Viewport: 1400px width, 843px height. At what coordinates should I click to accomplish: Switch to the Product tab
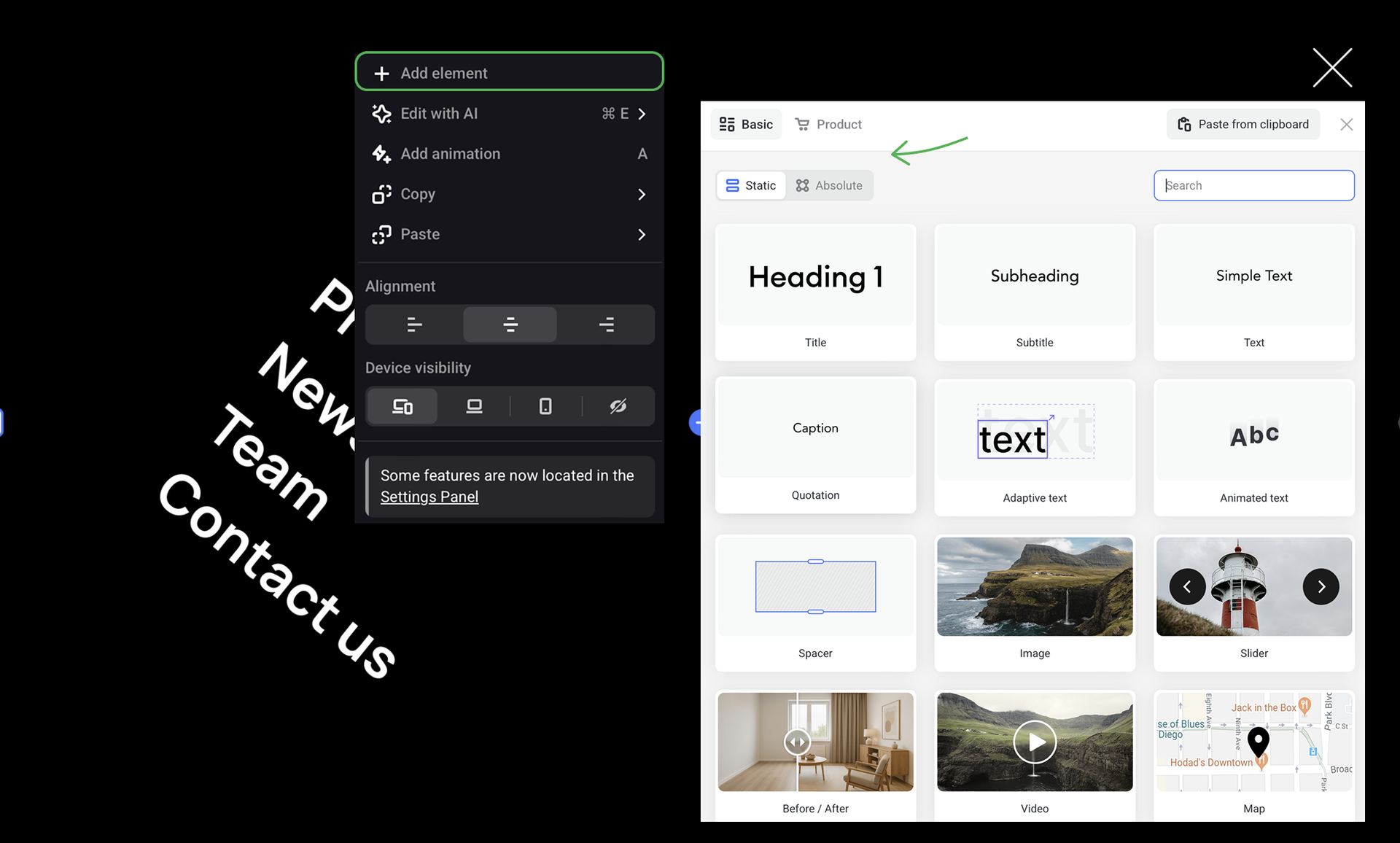[828, 124]
